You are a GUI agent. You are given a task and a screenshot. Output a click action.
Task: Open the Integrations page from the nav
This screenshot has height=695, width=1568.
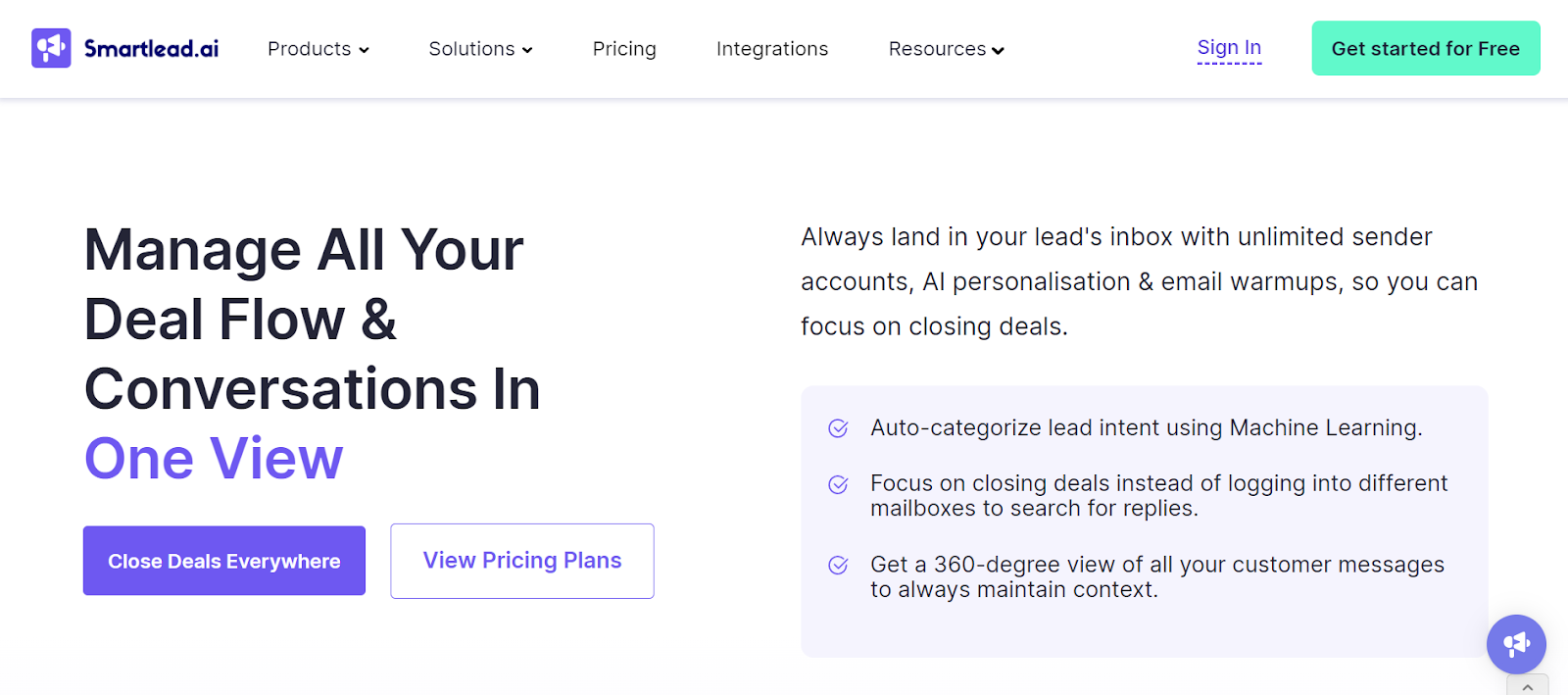click(771, 48)
